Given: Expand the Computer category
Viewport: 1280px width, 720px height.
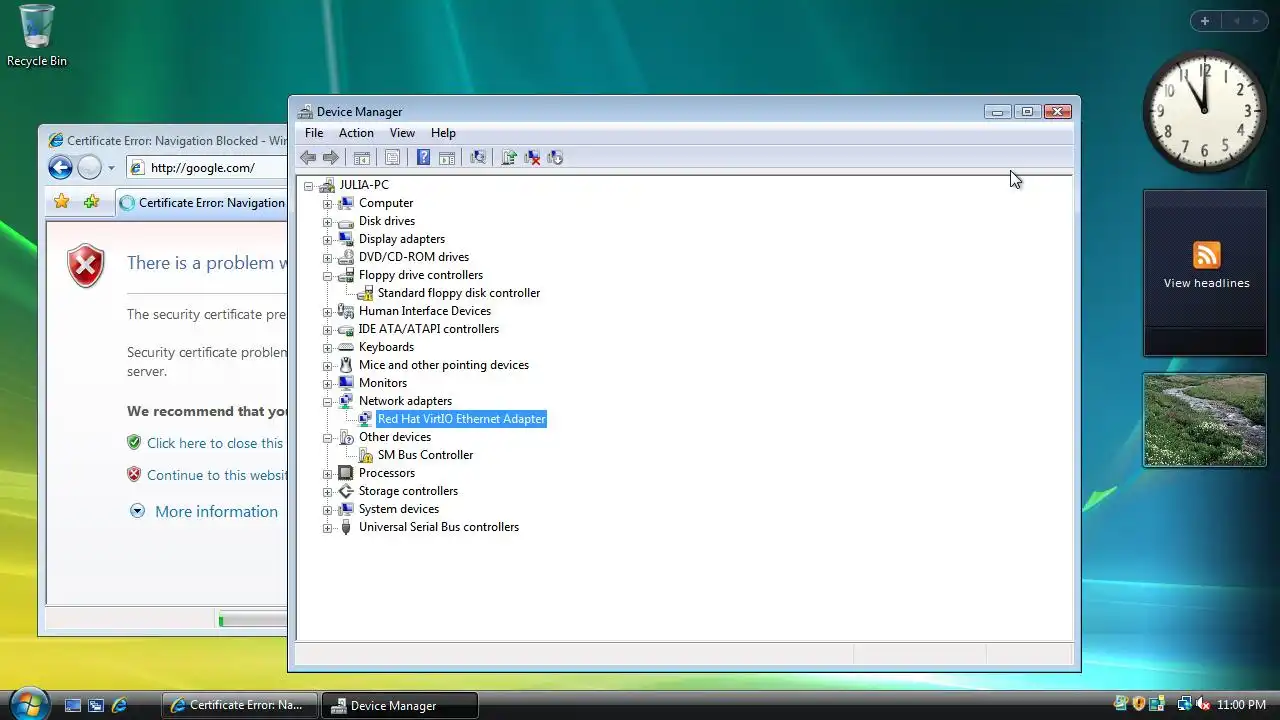Looking at the screenshot, I should coord(327,203).
